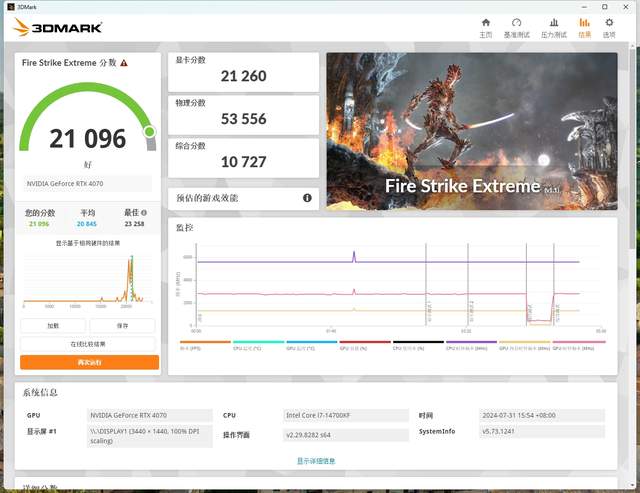Click the NVIDIA GeForce RTX 4070 field under the gauge

pos(88,184)
